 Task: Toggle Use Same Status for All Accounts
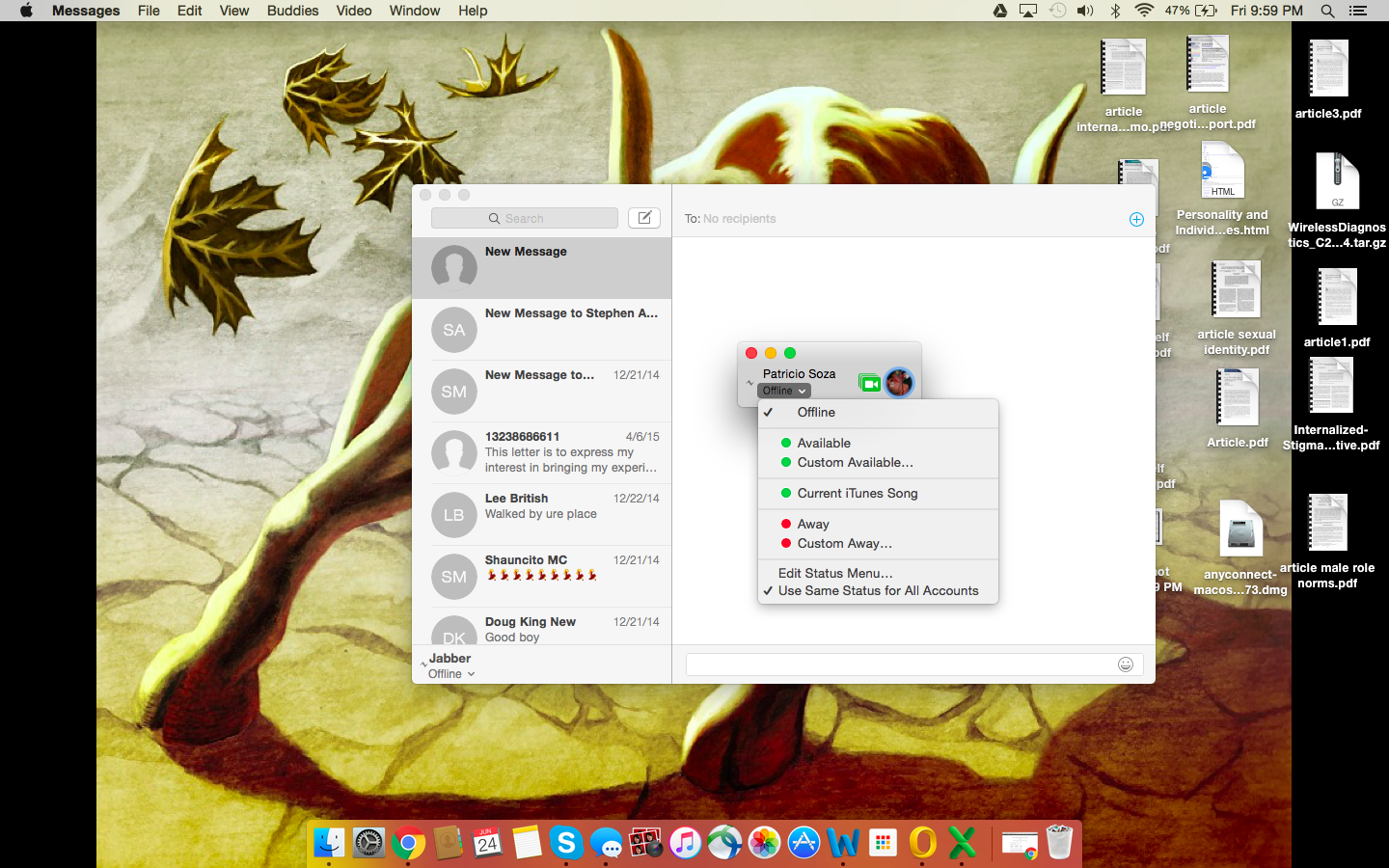point(878,590)
